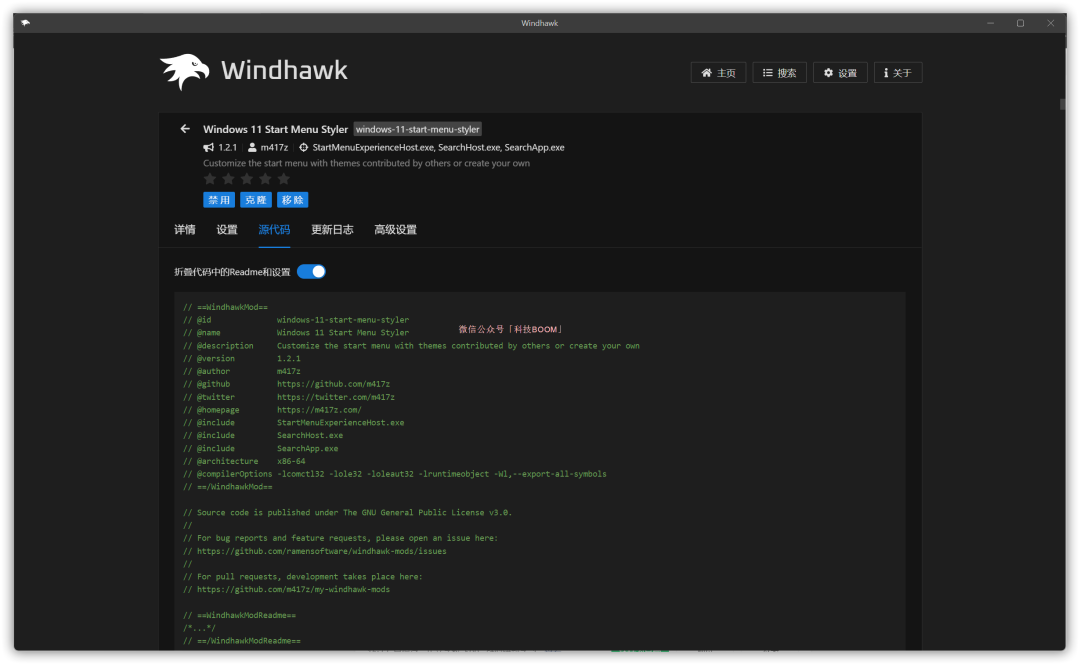Click the // ==WindhawkMod== code line

click(x=225, y=307)
